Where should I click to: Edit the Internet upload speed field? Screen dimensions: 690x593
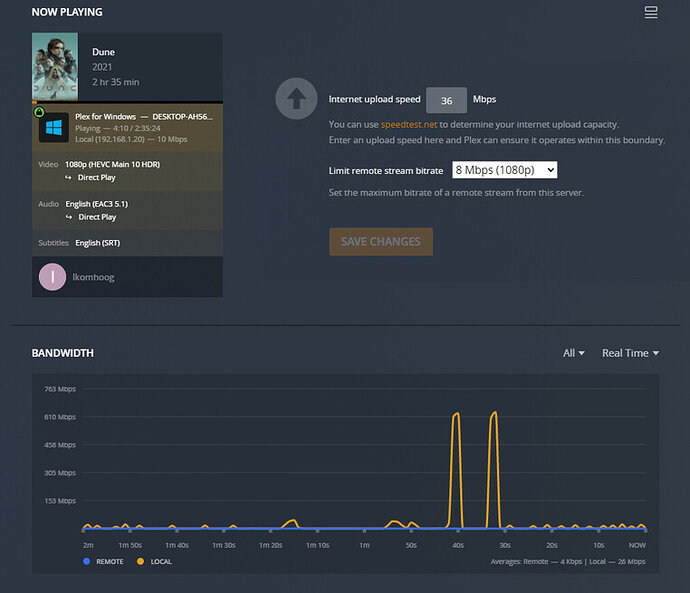click(x=446, y=100)
